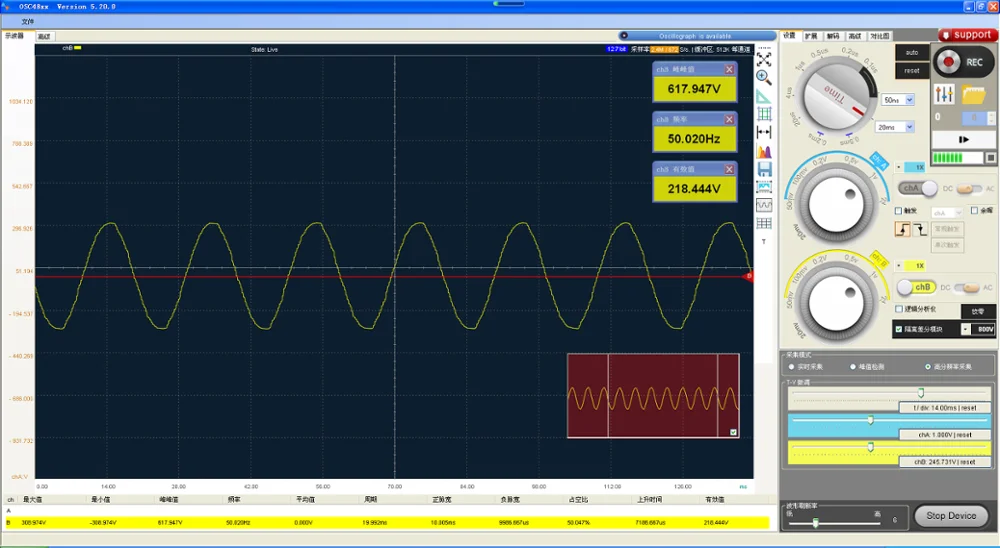Enable the 触发 trigger checkbox
The height and width of the screenshot is (548, 1000).
tap(899, 211)
